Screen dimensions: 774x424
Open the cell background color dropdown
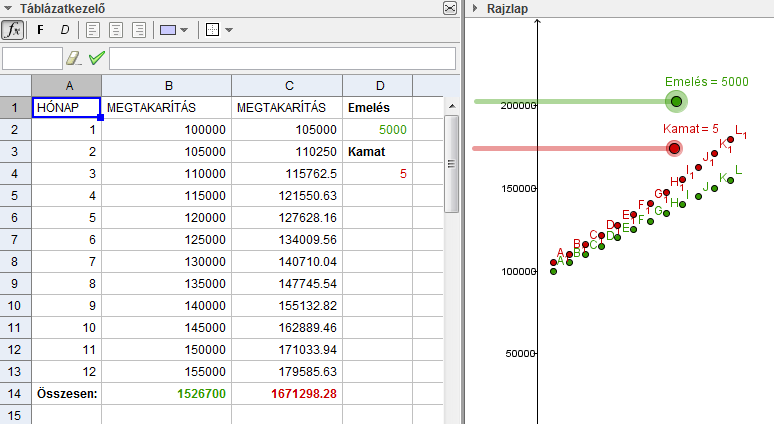[x=174, y=30]
